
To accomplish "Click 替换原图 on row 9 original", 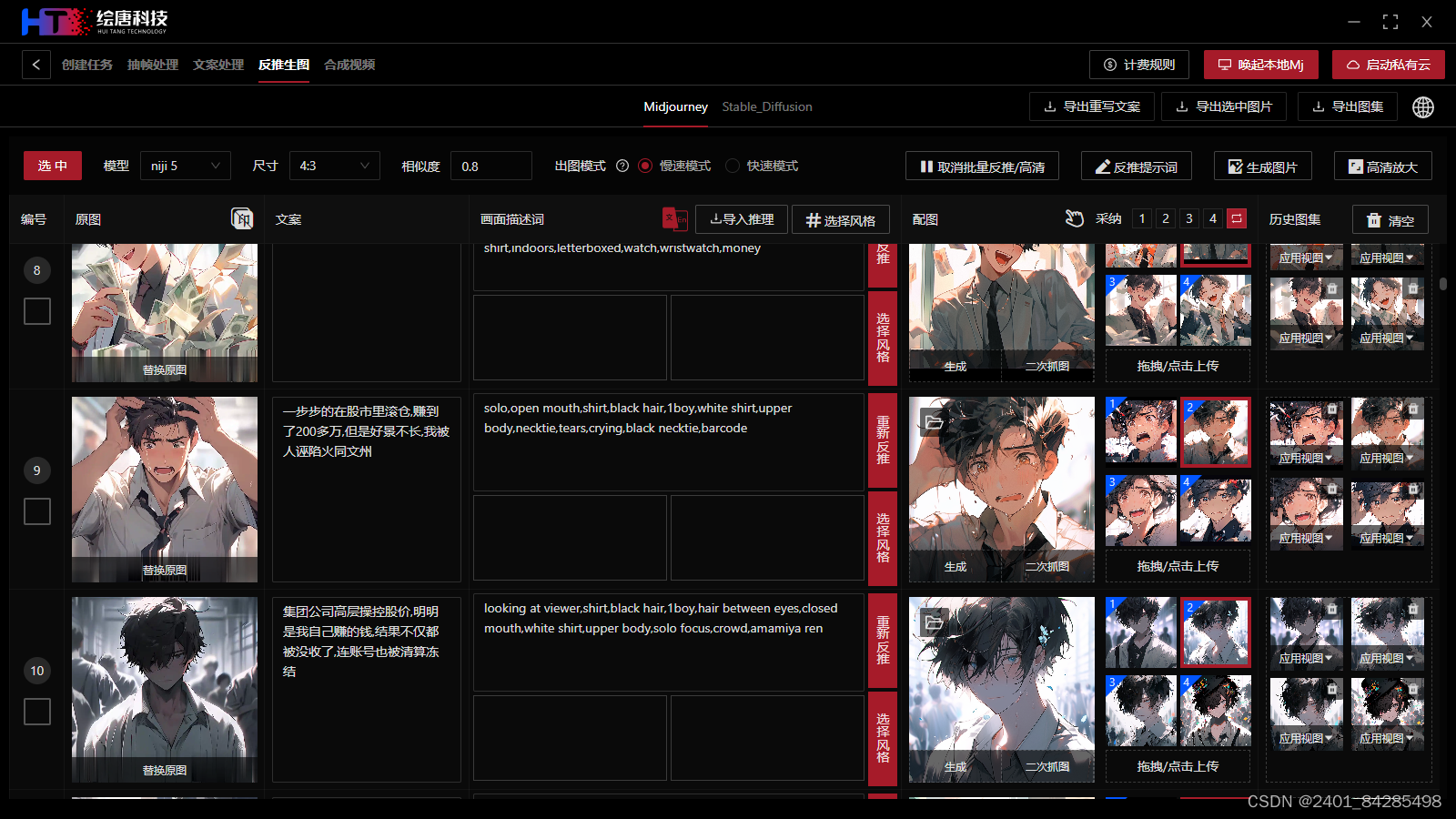I will pyautogui.click(x=165, y=570).
